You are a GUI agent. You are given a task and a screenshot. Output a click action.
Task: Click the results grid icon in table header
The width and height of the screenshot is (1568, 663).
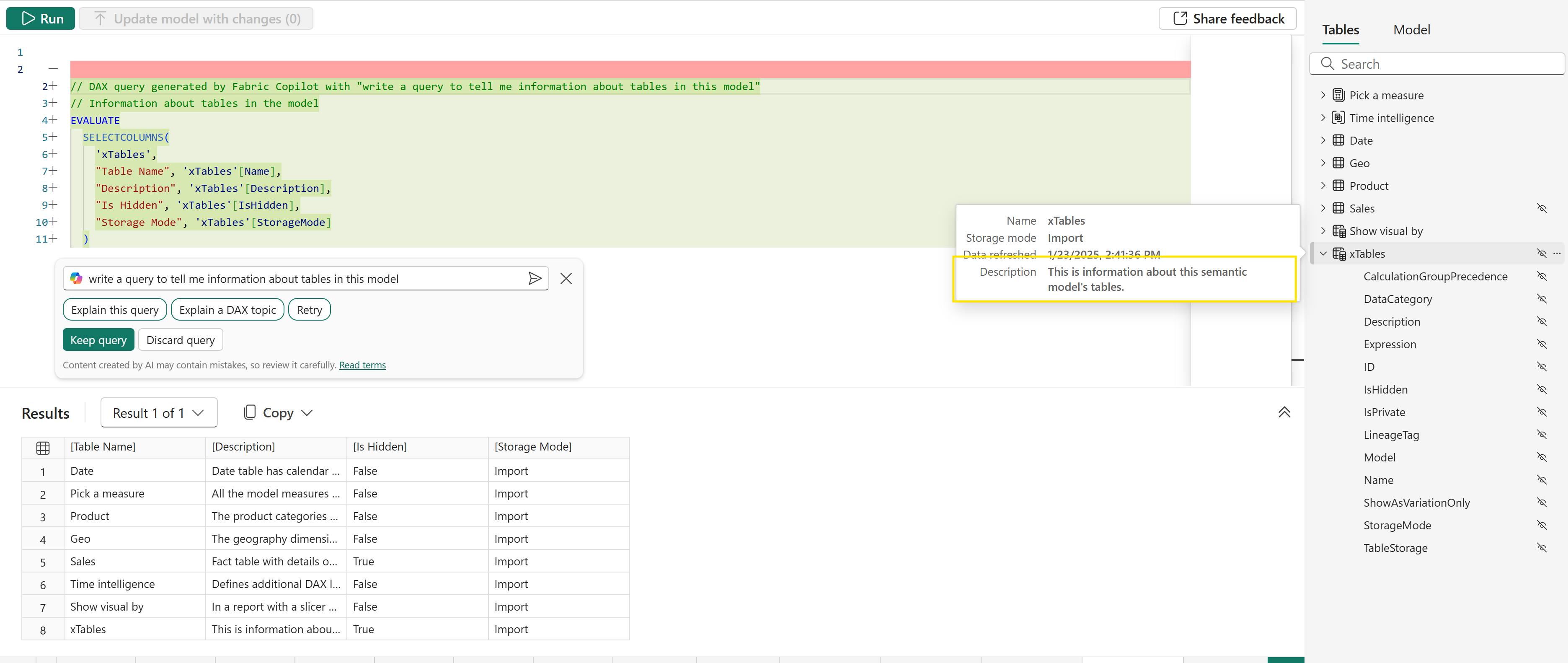click(43, 448)
